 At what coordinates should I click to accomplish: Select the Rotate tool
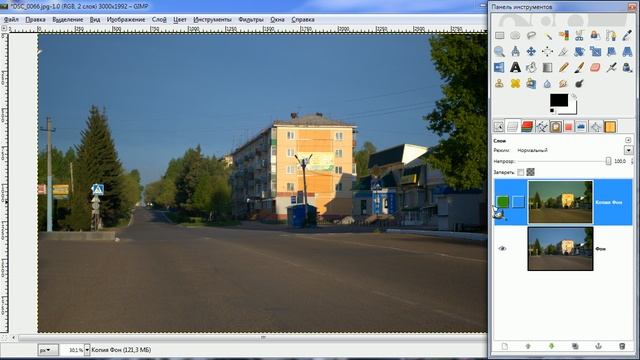point(579,51)
